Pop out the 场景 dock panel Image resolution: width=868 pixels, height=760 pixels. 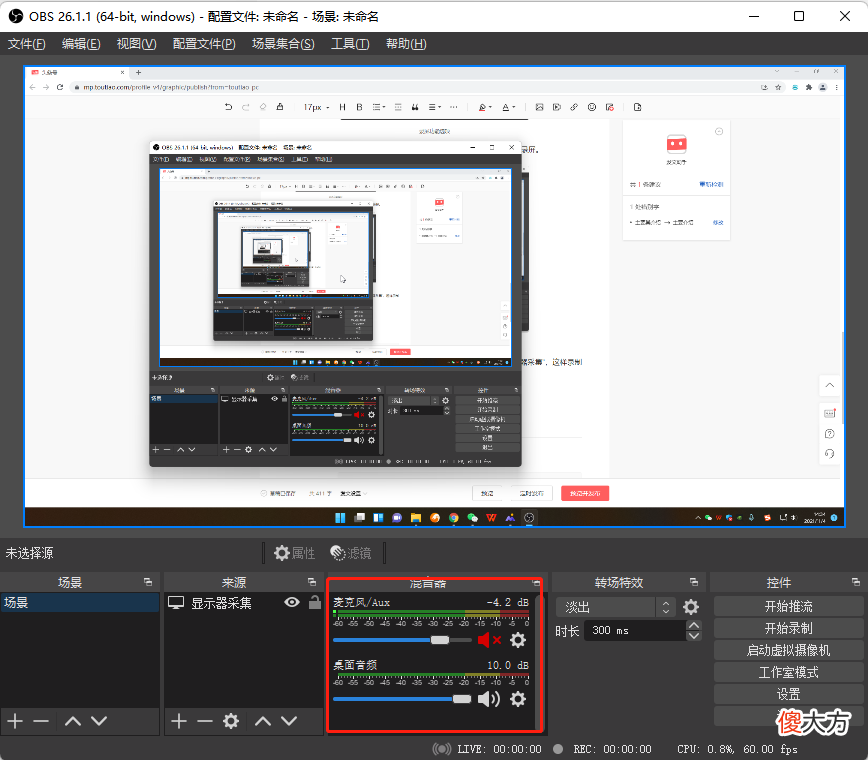[148, 582]
